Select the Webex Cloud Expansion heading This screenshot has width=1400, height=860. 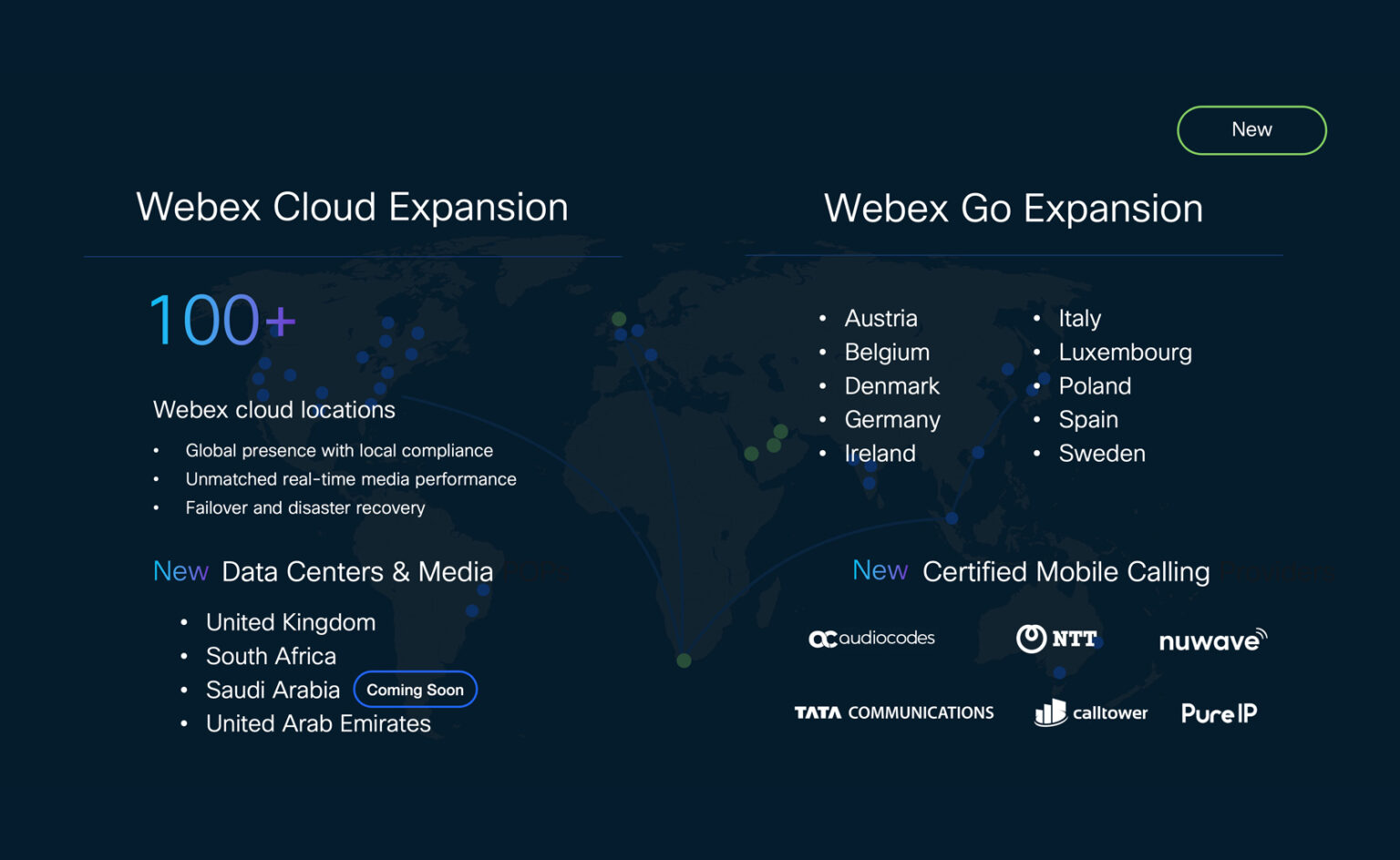[x=352, y=207]
